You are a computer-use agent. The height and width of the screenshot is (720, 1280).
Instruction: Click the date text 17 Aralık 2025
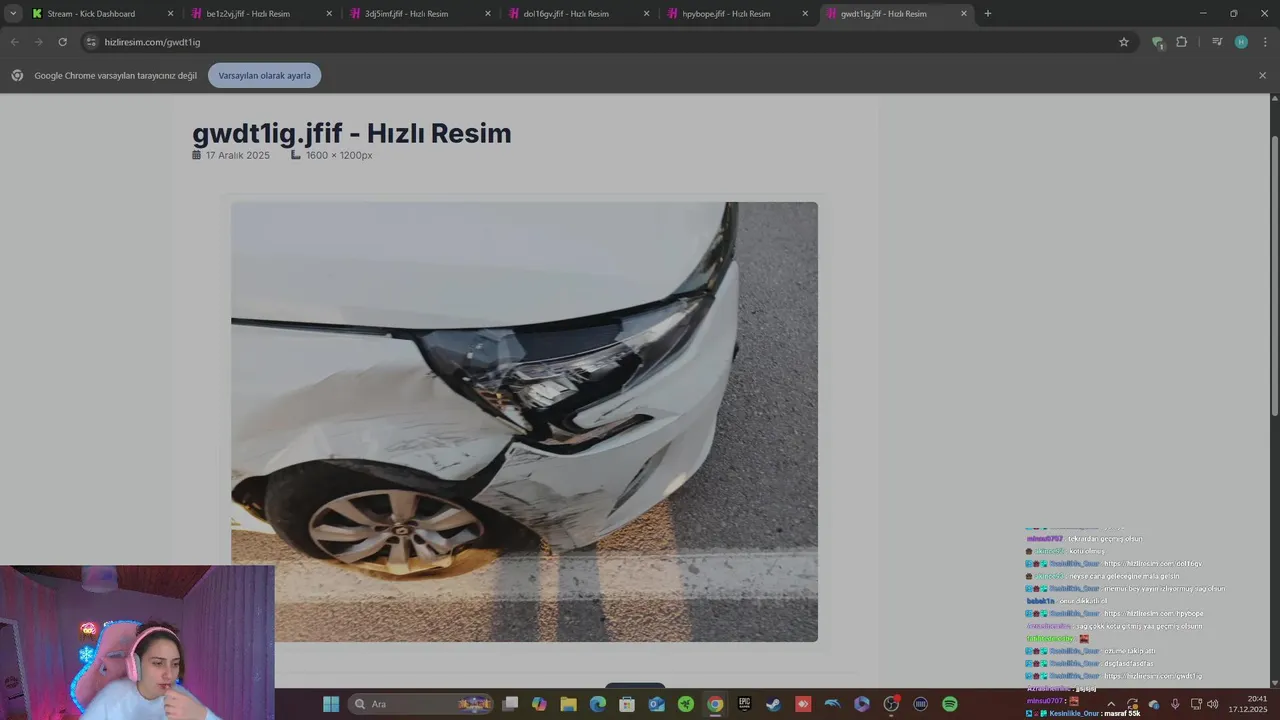click(238, 155)
